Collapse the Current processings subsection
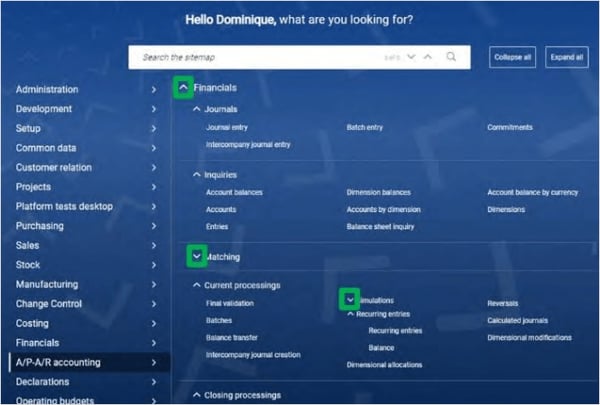Screen dimensions: 600x405 point(196,285)
